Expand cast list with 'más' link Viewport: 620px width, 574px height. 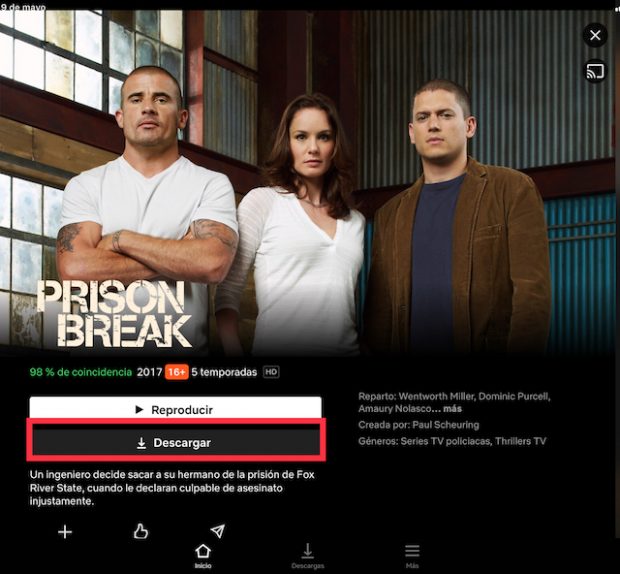(452, 408)
